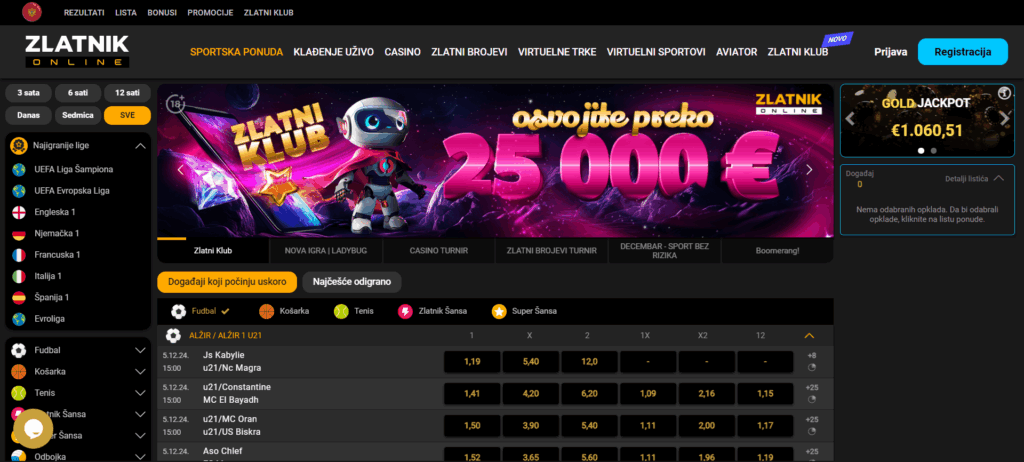1024x462 pixels.
Task: Advance the banner carousel right arrow
Action: click(809, 170)
